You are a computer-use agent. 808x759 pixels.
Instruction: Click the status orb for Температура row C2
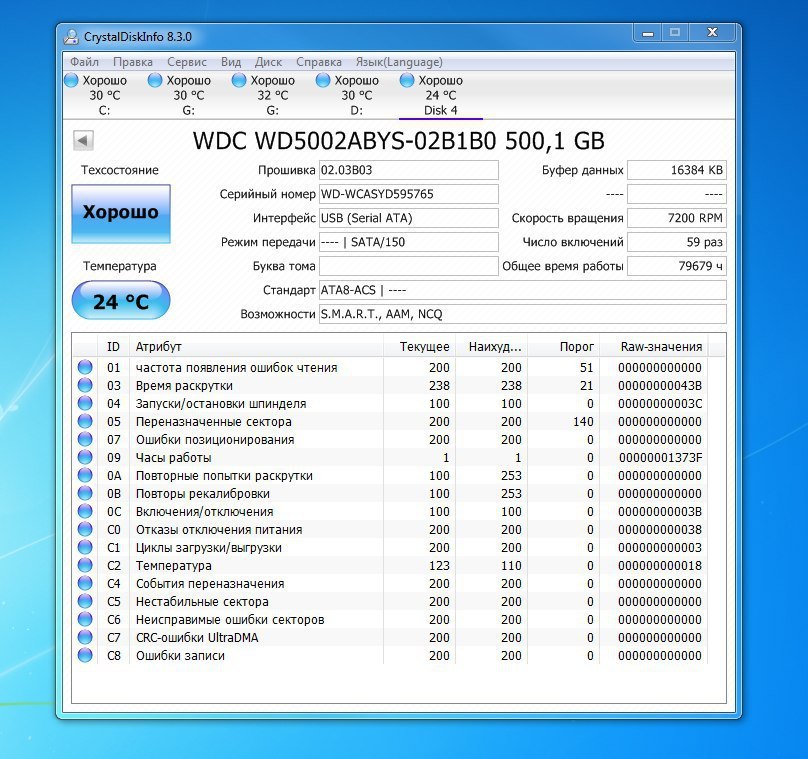point(85,565)
